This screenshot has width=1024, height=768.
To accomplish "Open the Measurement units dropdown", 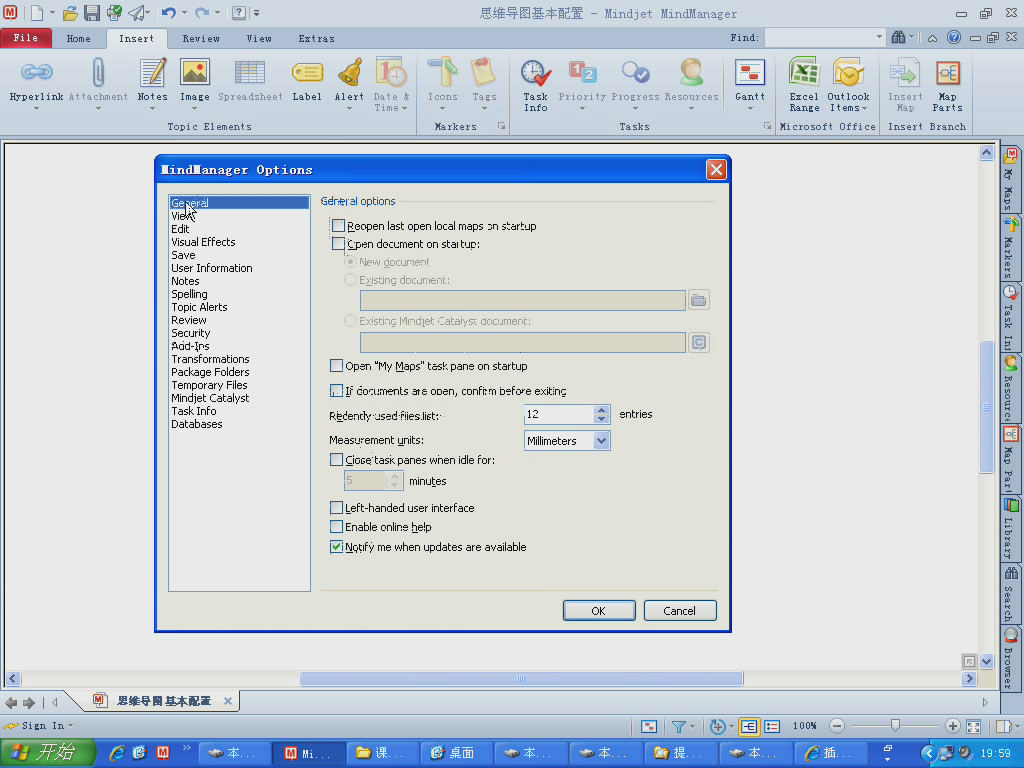I will pos(601,441).
